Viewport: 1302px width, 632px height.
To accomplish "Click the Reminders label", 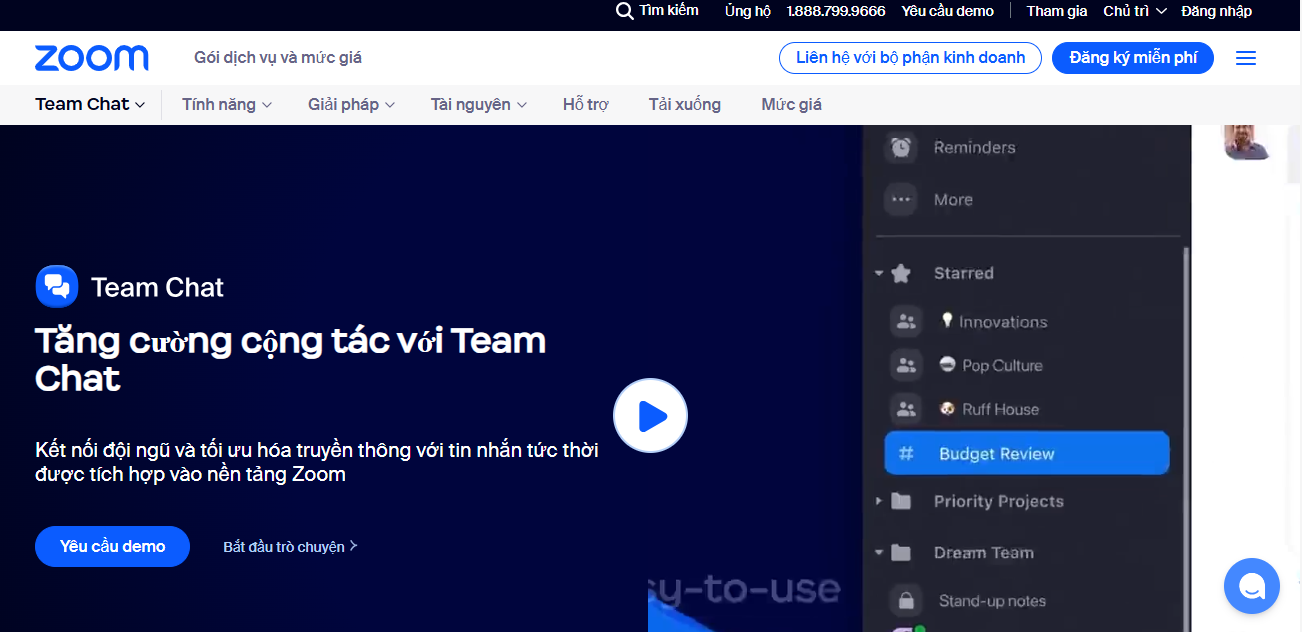I will [974, 148].
